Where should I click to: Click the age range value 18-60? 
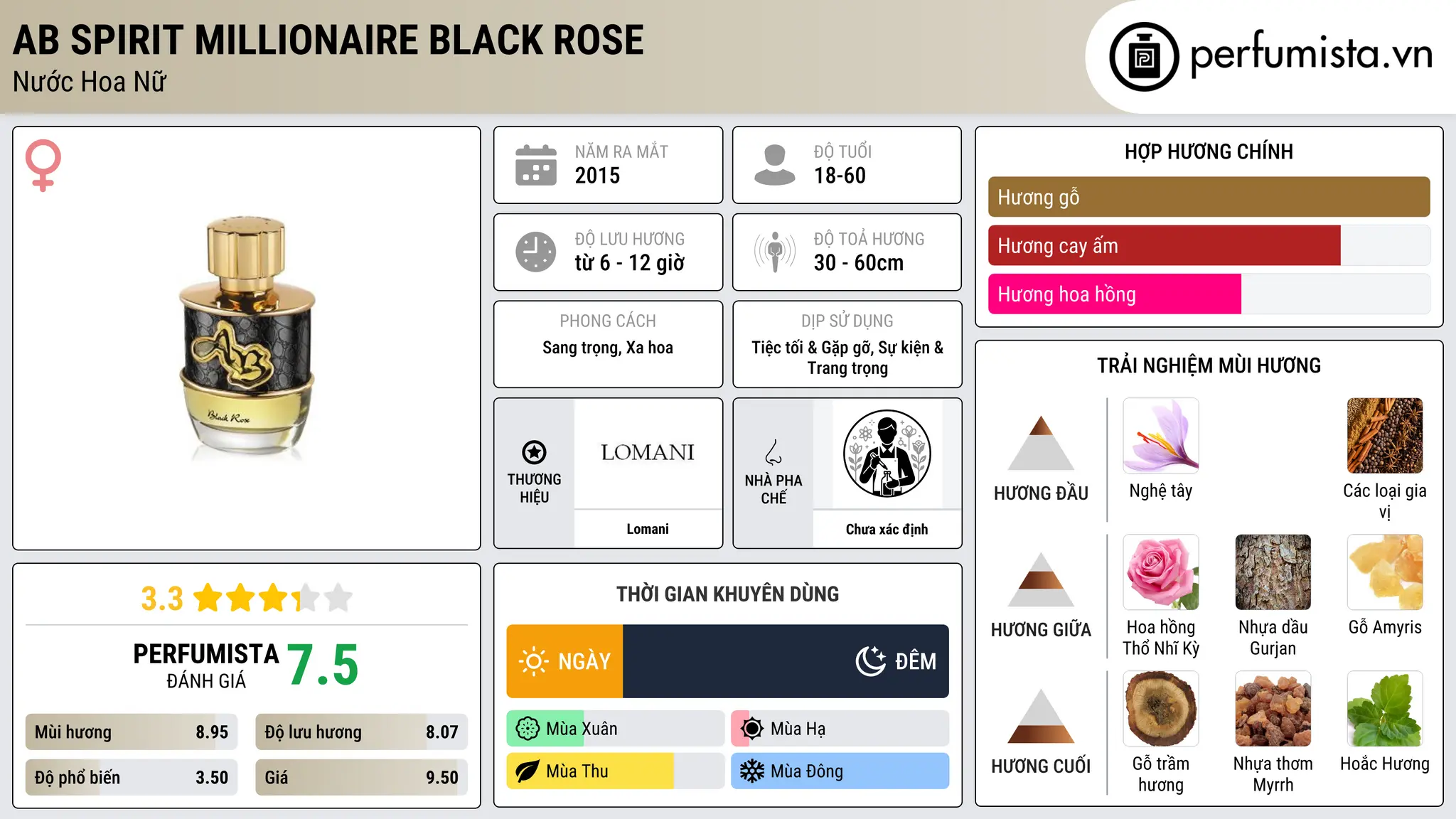click(840, 176)
